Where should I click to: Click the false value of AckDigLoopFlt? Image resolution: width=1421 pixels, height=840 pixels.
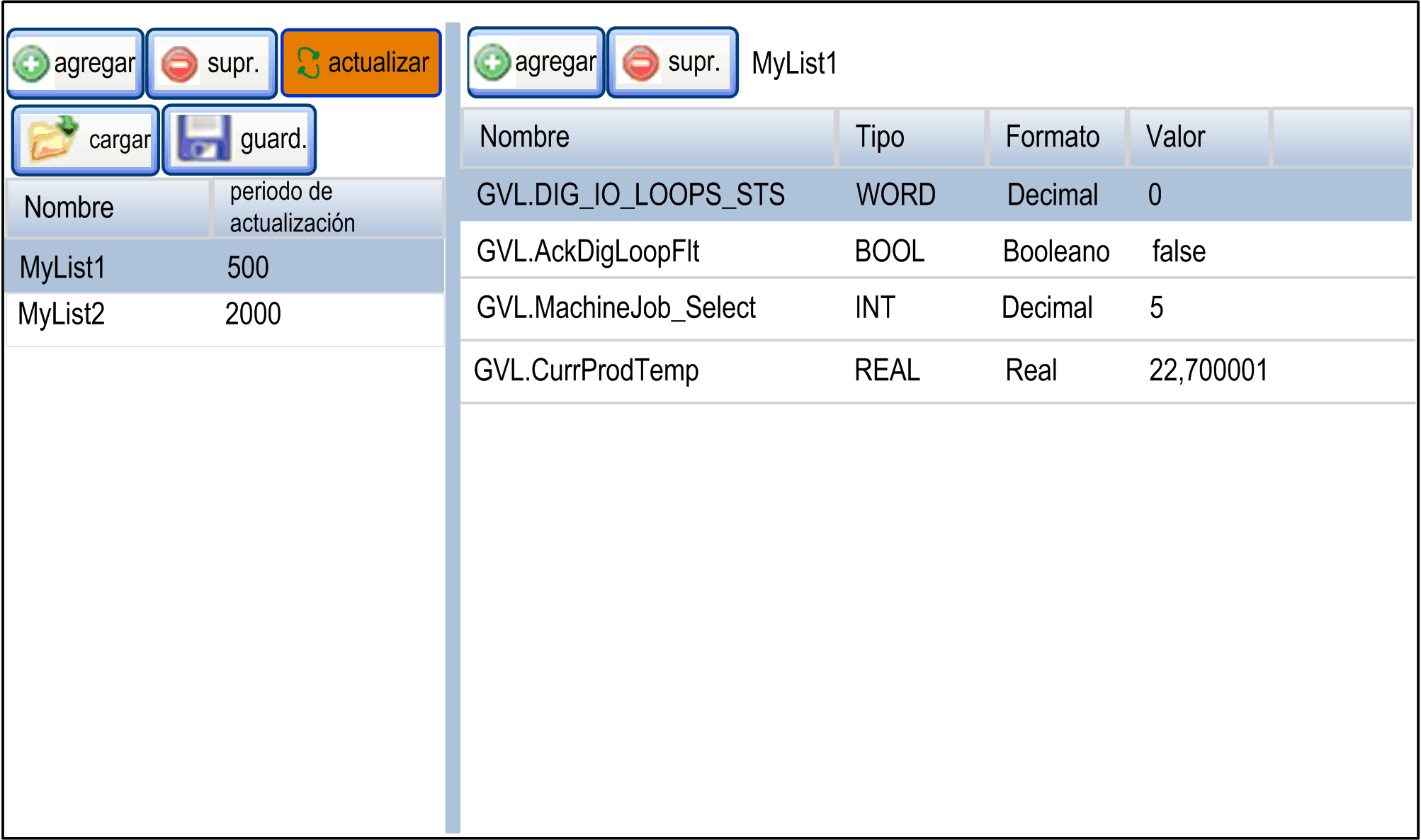[1179, 251]
